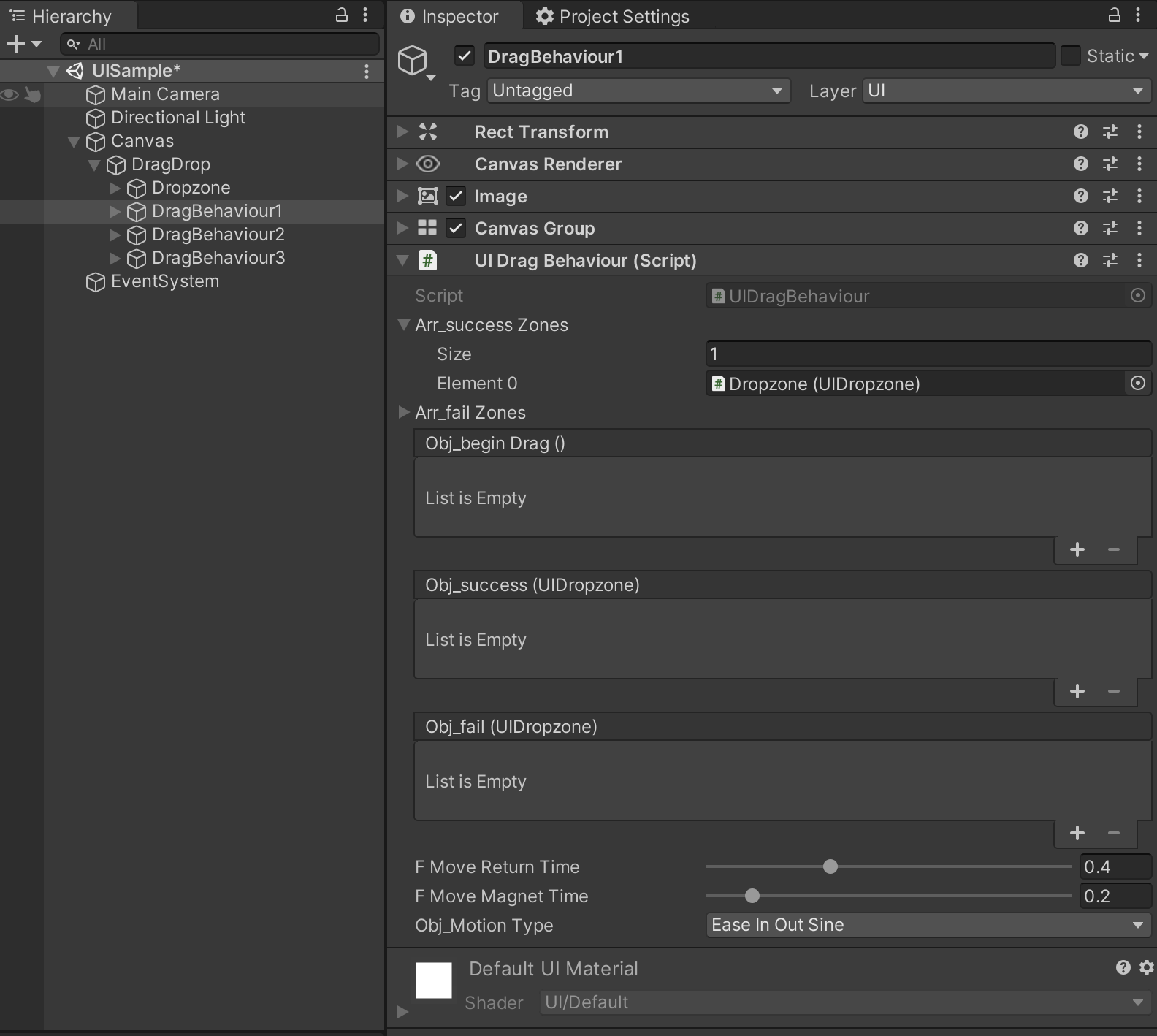Open the Inspector panel options menu
This screenshot has width=1157, height=1036.
[x=1138, y=15]
